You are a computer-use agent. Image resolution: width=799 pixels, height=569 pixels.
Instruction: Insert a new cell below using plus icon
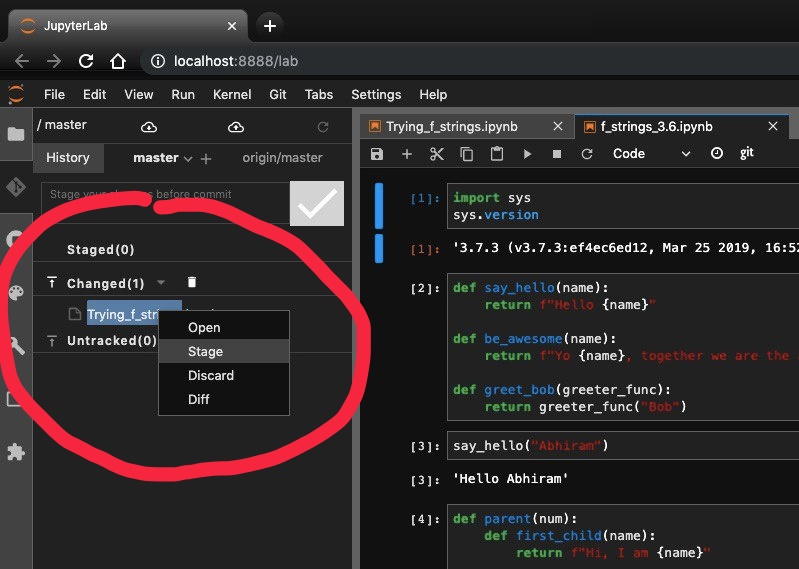406,154
